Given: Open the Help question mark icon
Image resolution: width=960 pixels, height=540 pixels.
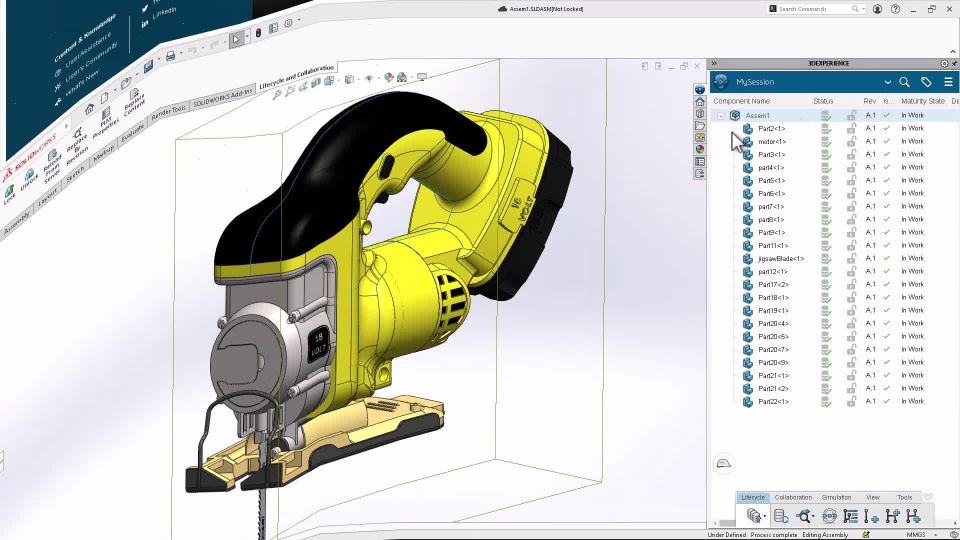Looking at the screenshot, I should point(895,9).
